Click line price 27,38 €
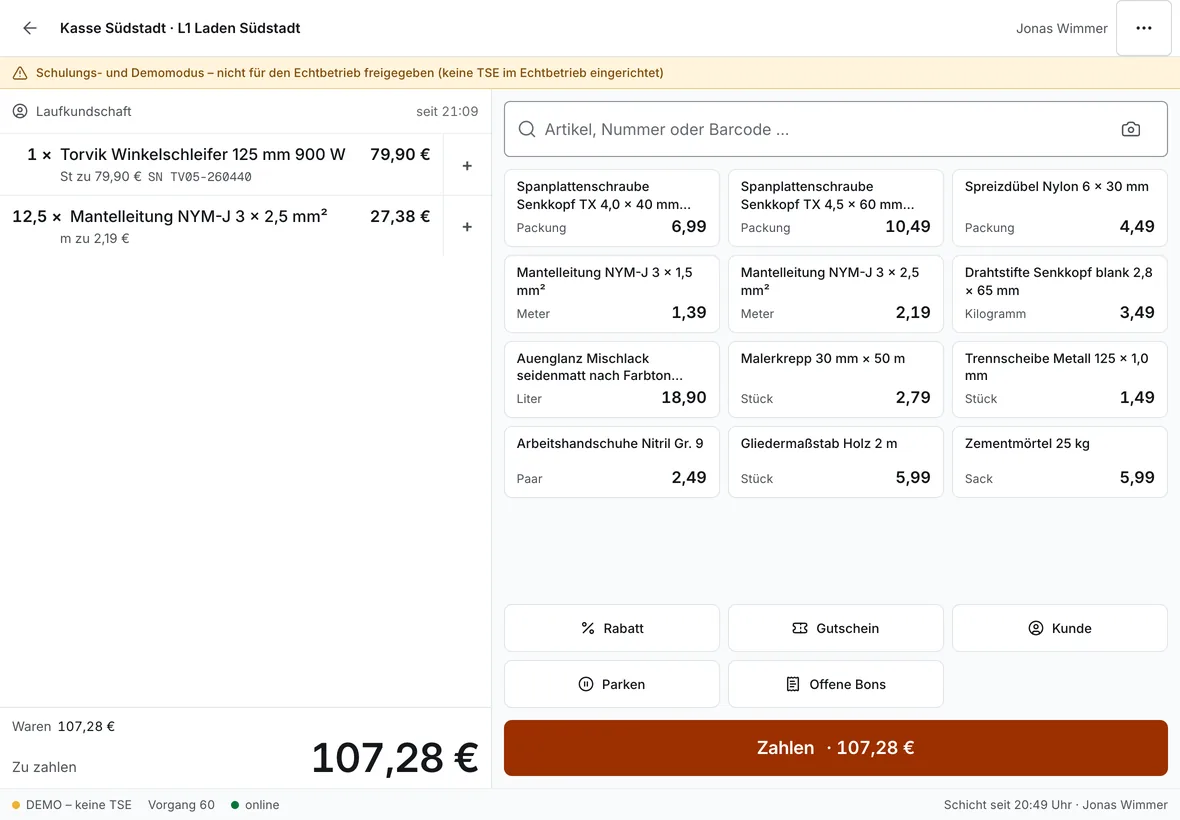Screen dimensions: 1180x820 click(400, 217)
